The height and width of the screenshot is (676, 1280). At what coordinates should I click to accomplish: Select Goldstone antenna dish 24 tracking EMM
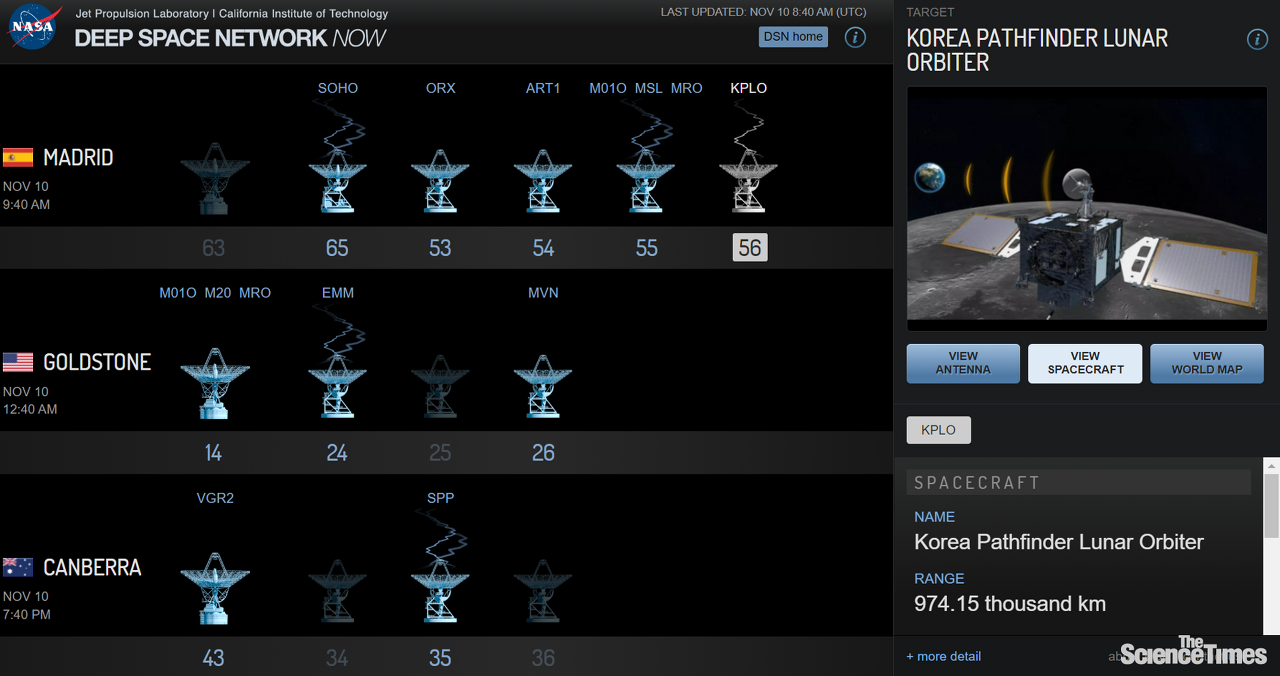(337, 385)
